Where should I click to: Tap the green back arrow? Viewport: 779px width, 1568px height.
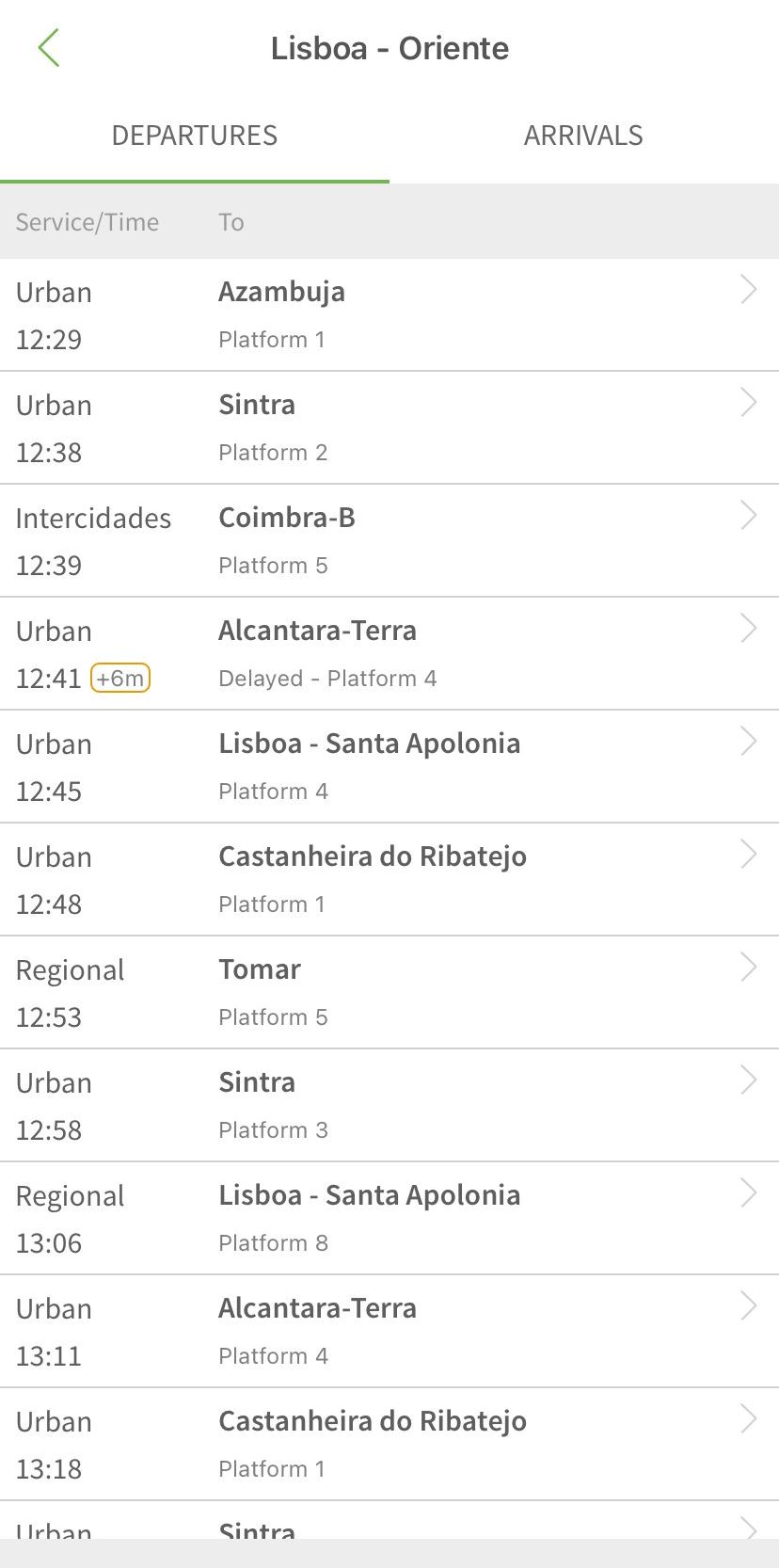click(x=49, y=48)
